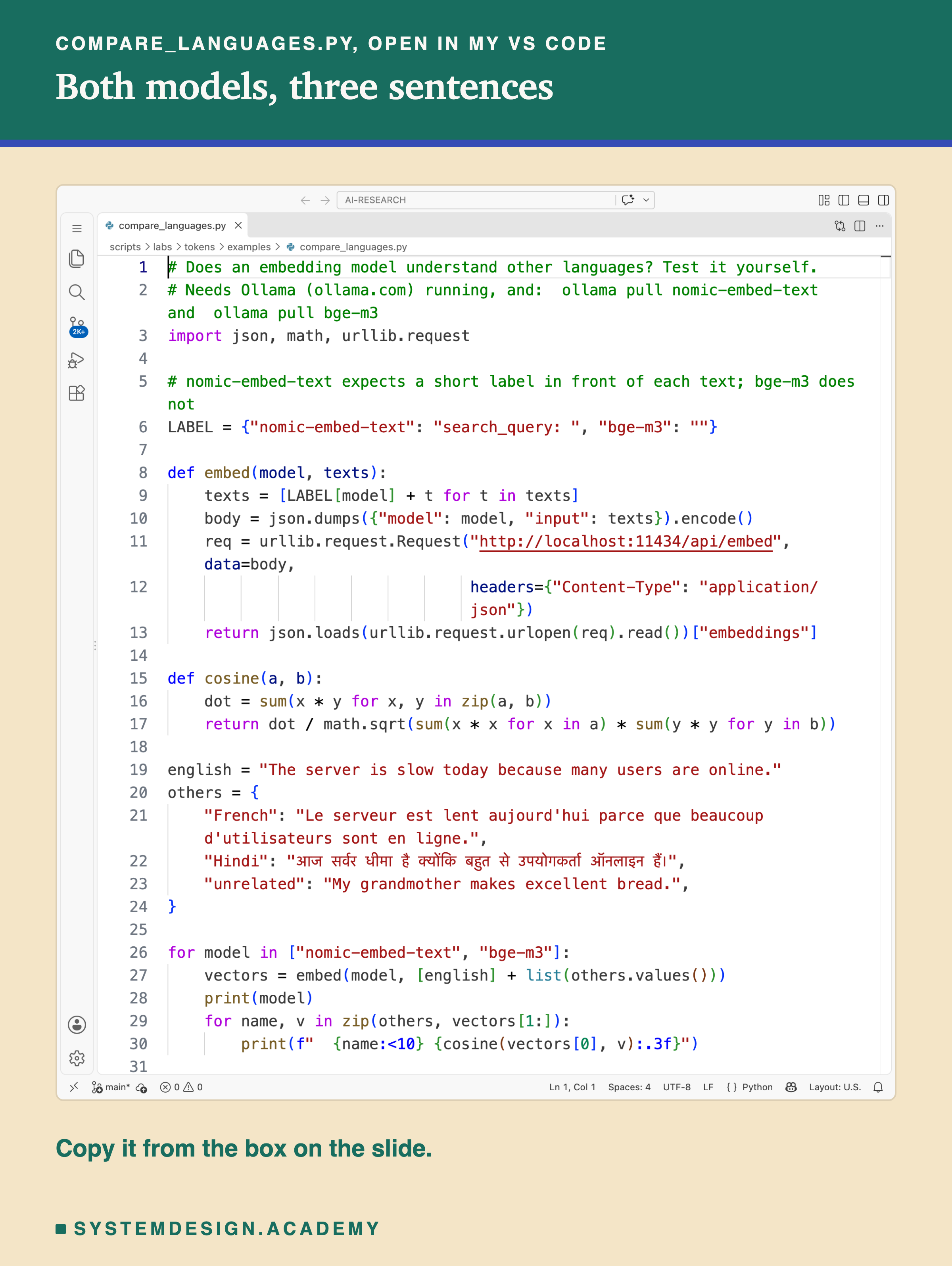Screen dimensions: 952x1266
Task: Split the editor to the right
Action: (860, 226)
